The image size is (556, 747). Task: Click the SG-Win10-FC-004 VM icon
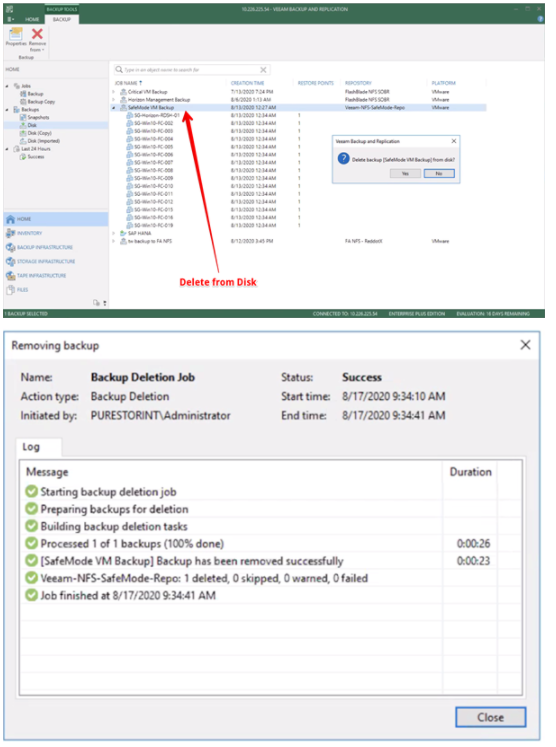click(130, 139)
